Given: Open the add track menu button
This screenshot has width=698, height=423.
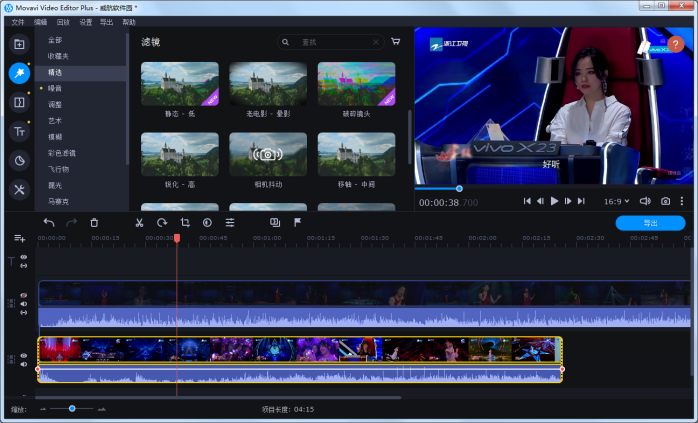Looking at the screenshot, I should click(x=19, y=238).
